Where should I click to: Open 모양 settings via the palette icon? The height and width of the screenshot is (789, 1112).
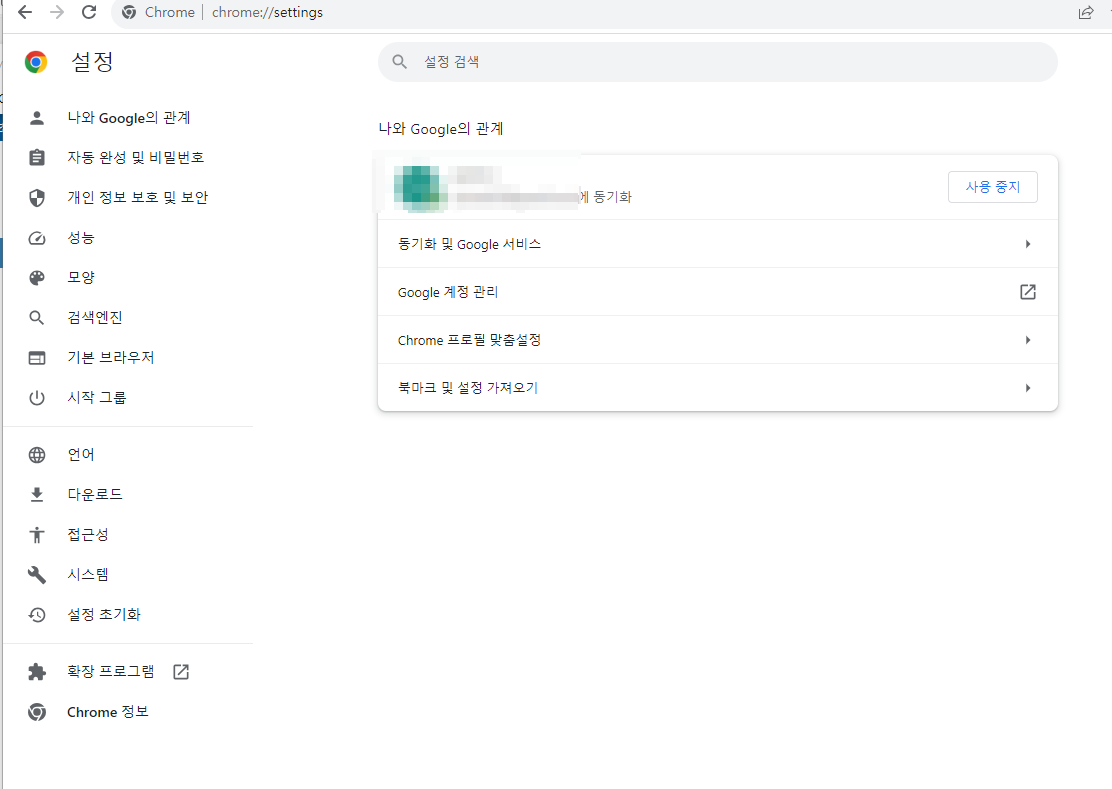pos(36,277)
